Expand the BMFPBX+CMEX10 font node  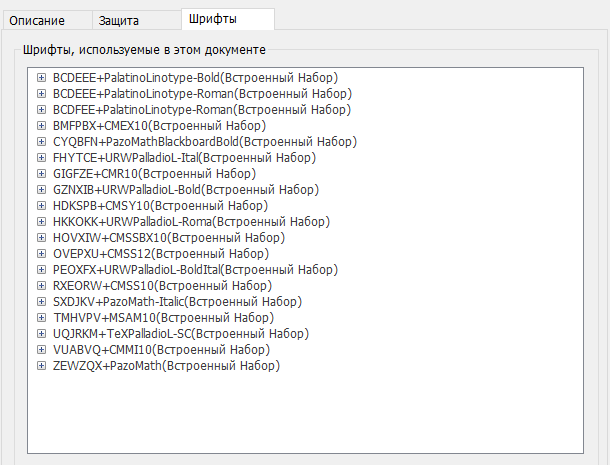click(x=41, y=126)
